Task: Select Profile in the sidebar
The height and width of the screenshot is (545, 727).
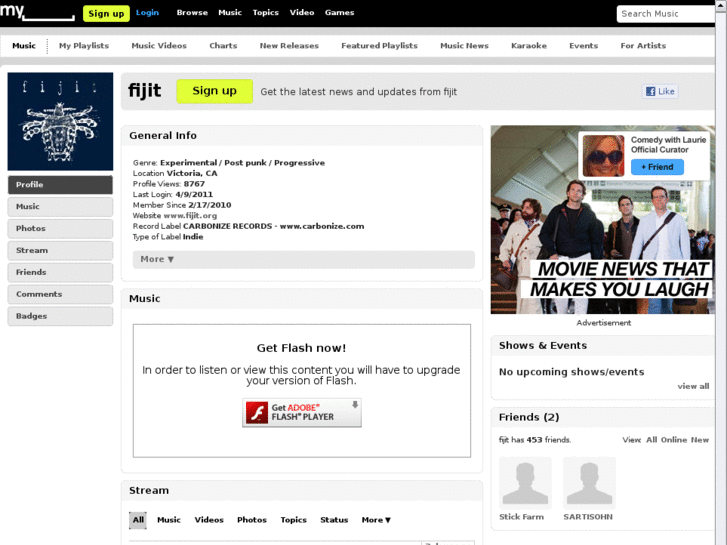Action: point(60,185)
